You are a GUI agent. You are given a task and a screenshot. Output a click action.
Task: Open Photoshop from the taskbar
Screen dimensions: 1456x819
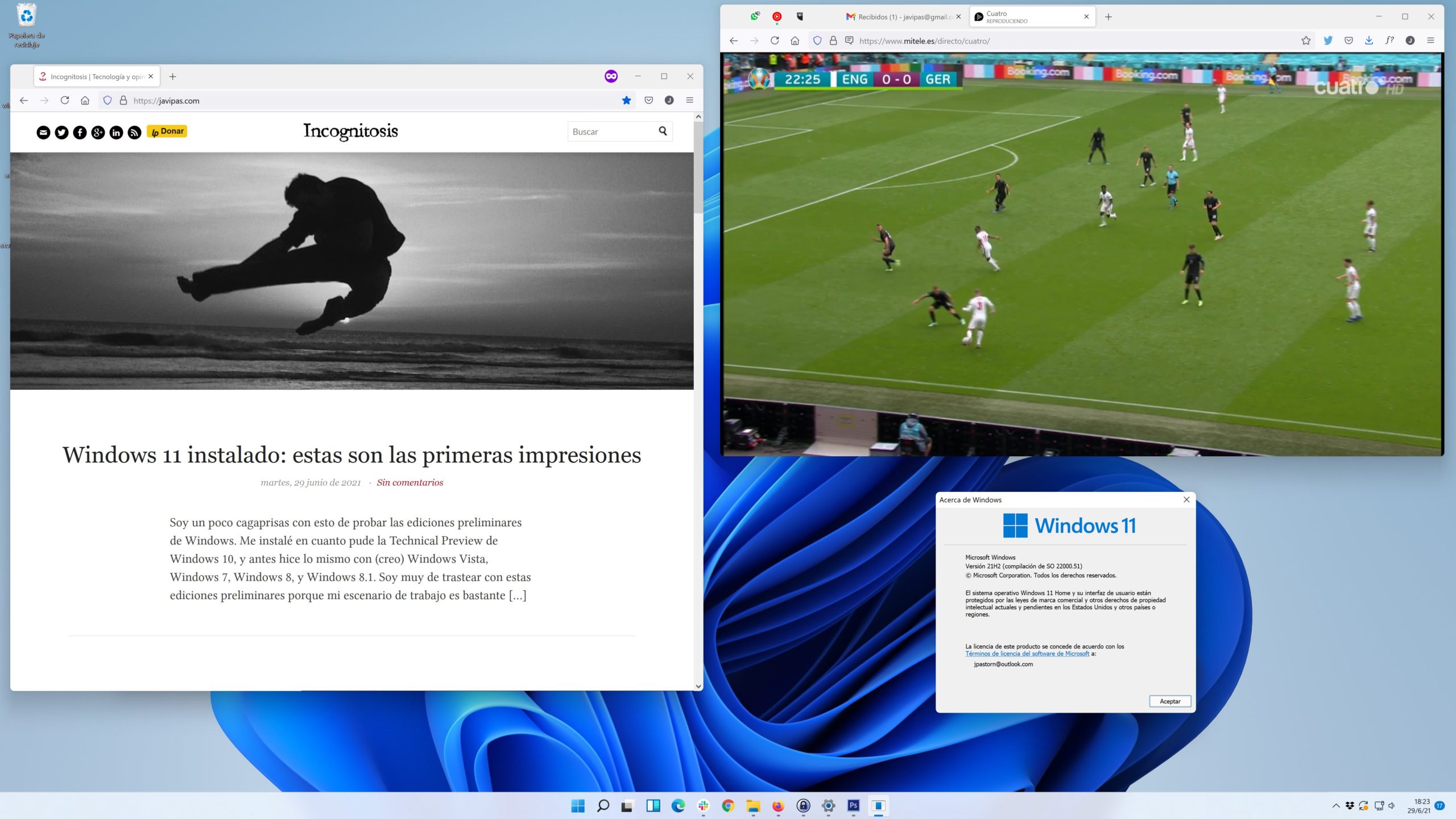pyautogui.click(x=853, y=806)
